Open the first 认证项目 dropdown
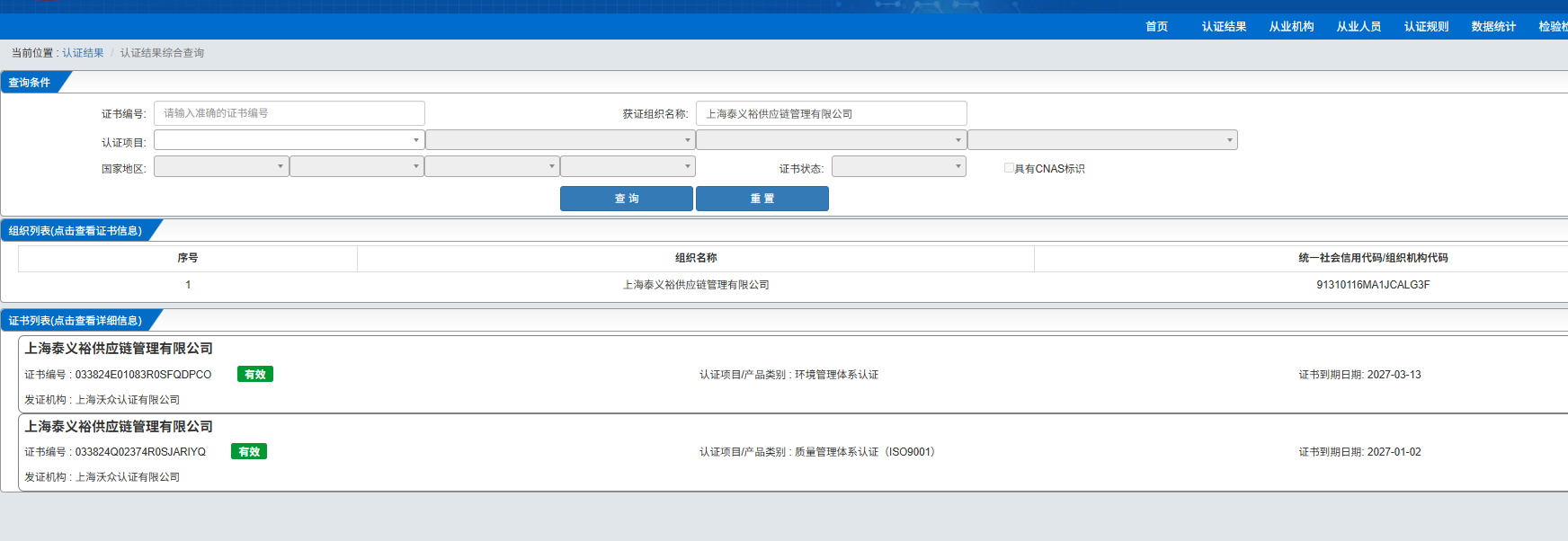Screen dimensions: 1568x541 [289, 140]
